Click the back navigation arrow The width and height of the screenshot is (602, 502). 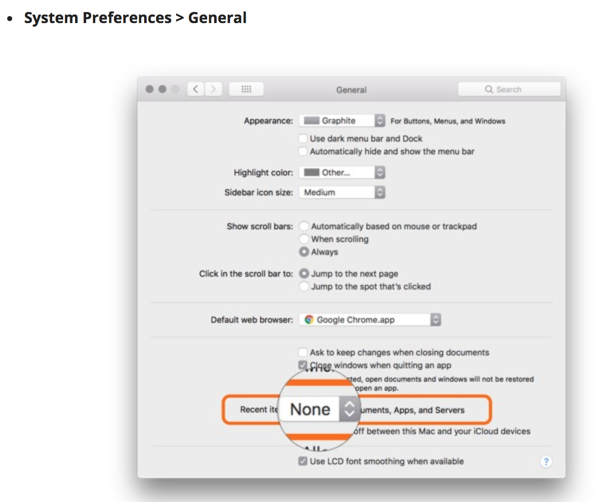[196, 89]
